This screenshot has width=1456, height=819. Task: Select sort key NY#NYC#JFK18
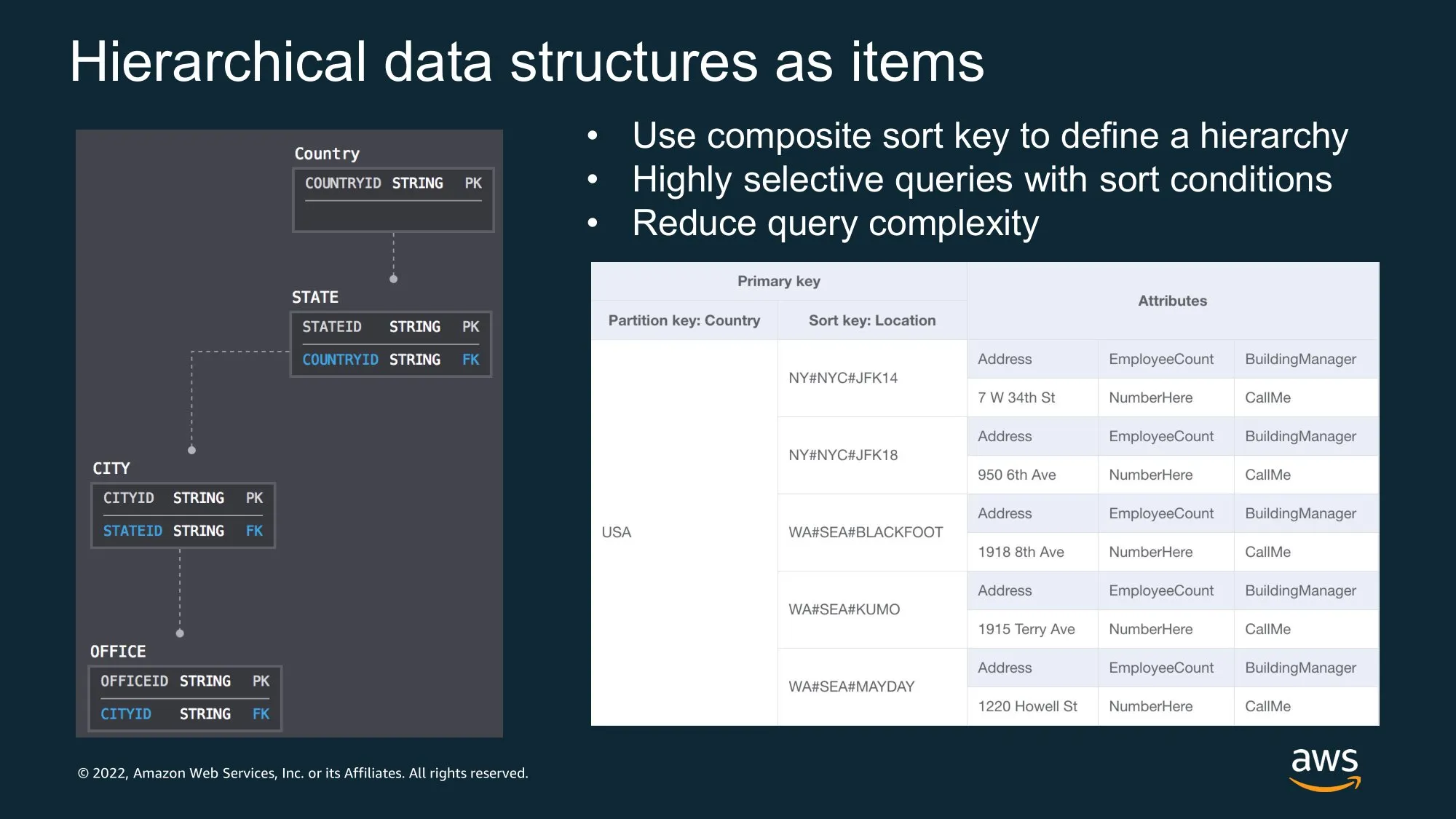(x=843, y=455)
